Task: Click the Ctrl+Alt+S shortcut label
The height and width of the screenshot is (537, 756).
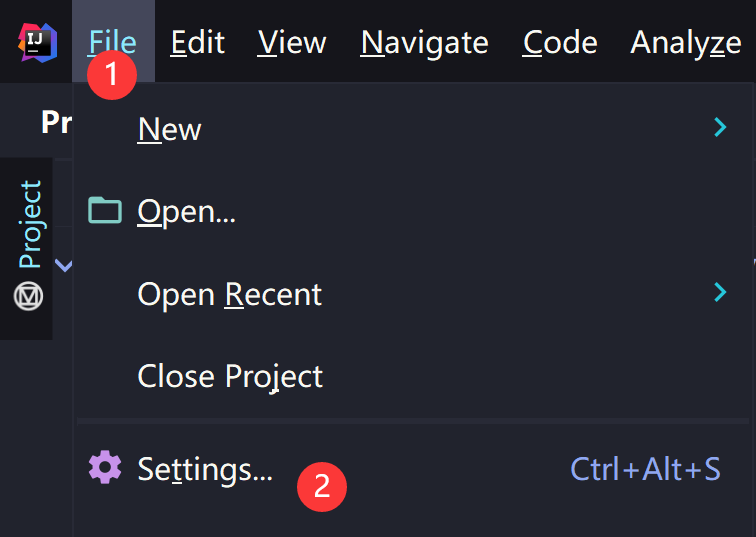Action: (x=645, y=469)
